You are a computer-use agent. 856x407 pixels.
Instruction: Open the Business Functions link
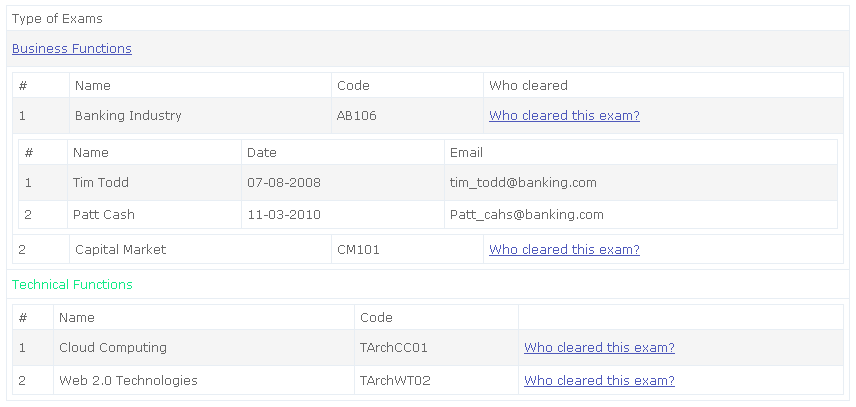point(72,49)
